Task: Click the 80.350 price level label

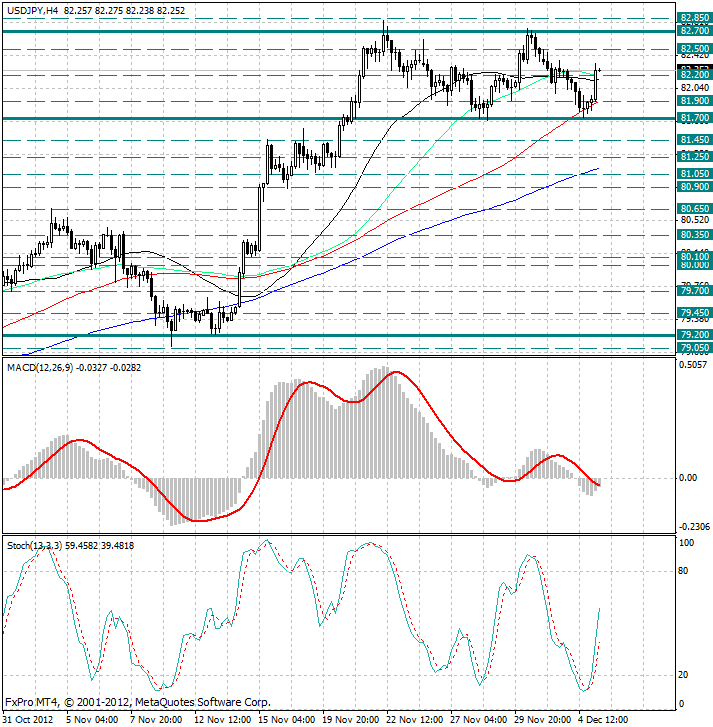Action: pyautogui.click(x=694, y=235)
